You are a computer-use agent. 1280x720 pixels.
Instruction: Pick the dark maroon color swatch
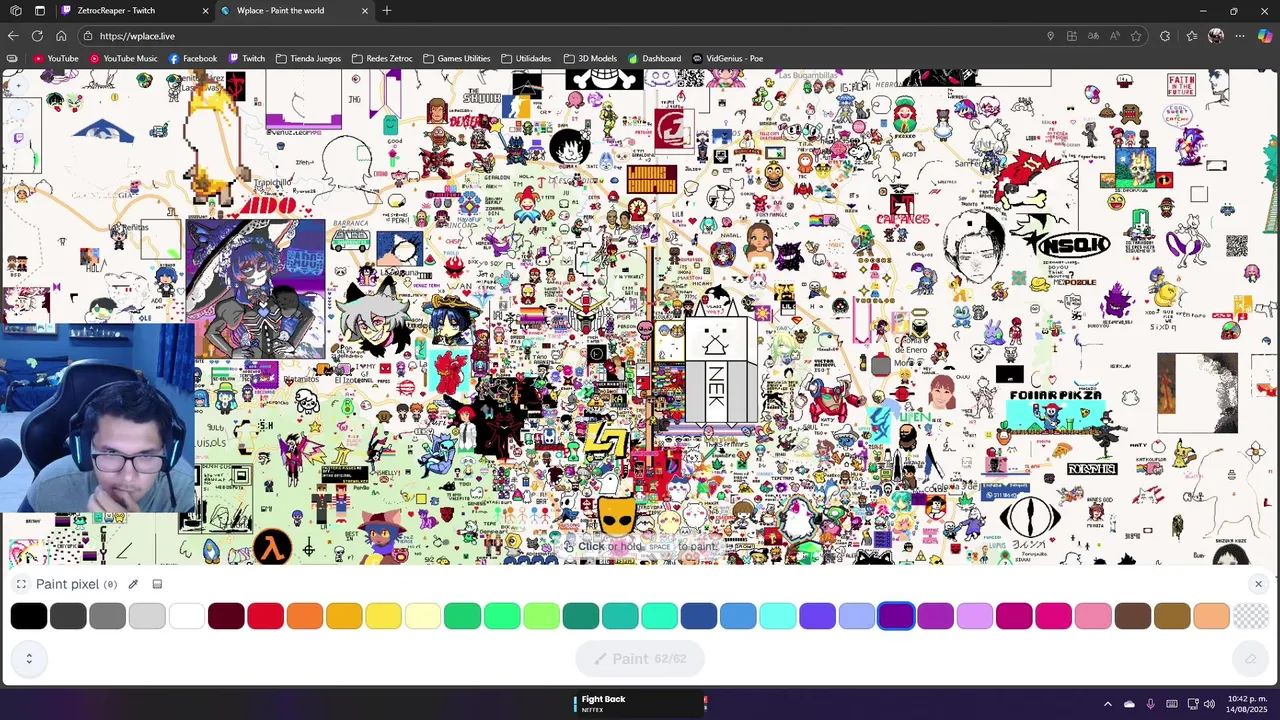[x=226, y=616]
